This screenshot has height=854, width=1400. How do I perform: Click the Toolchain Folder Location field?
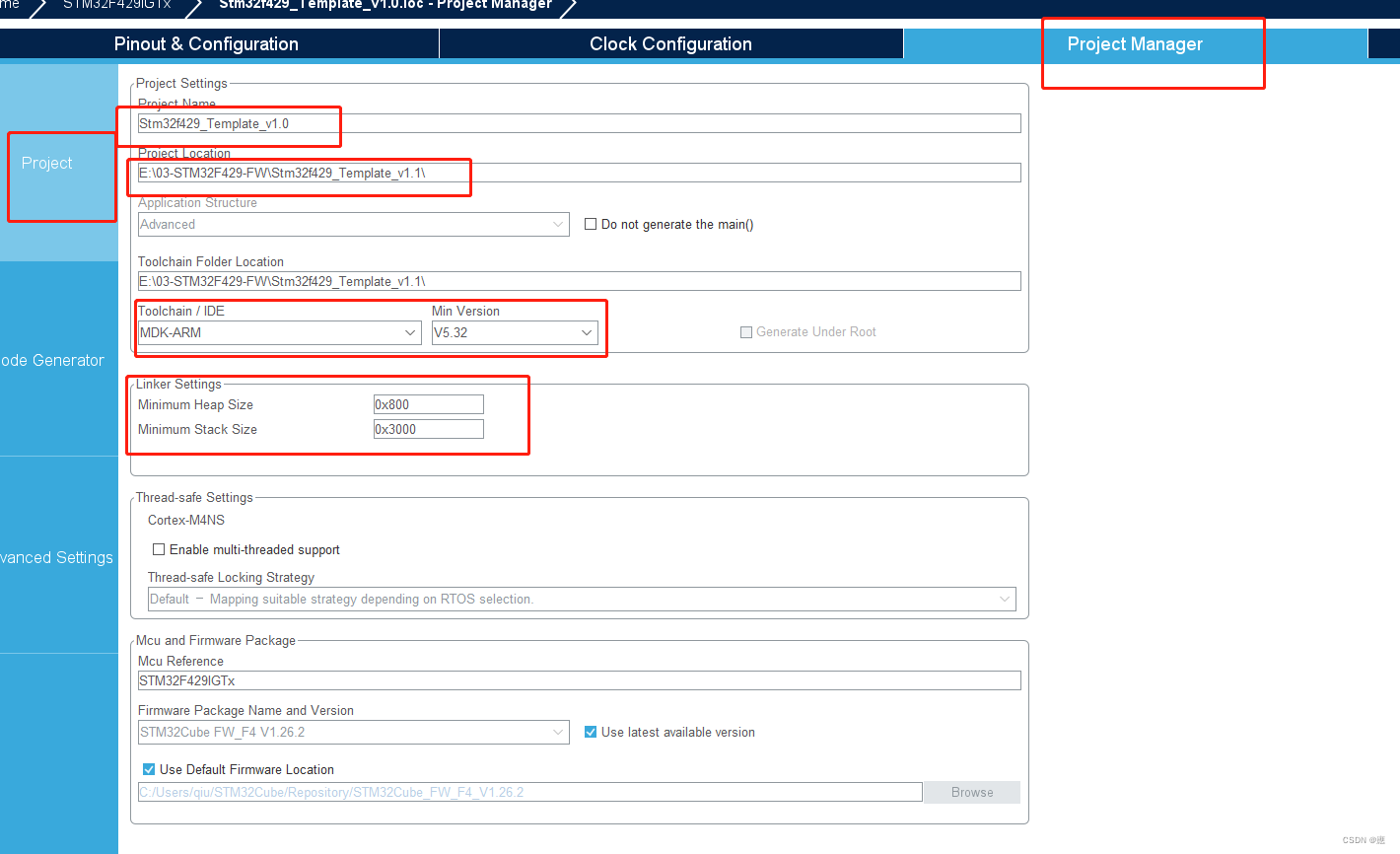click(579, 281)
